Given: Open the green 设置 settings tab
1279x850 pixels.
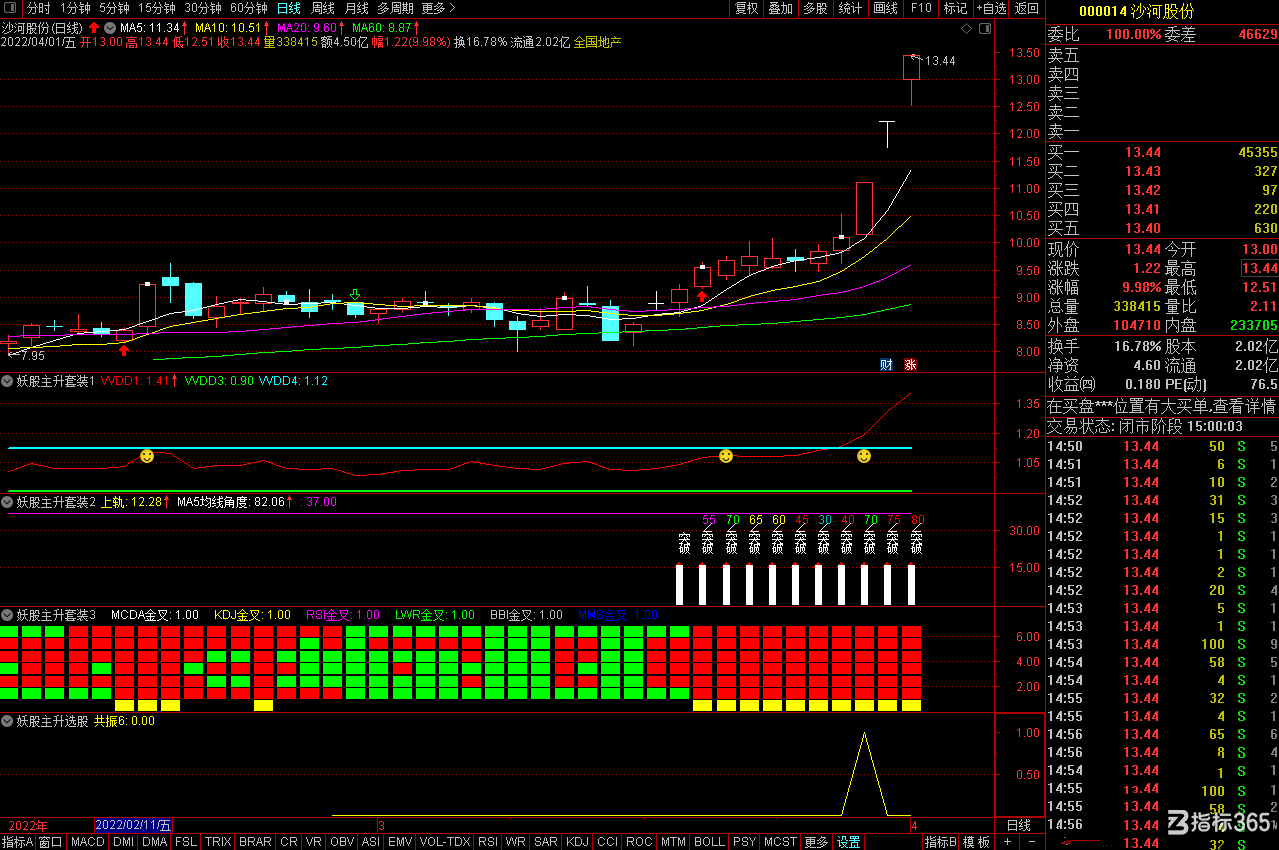Looking at the screenshot, I should [x=848, y=842].
